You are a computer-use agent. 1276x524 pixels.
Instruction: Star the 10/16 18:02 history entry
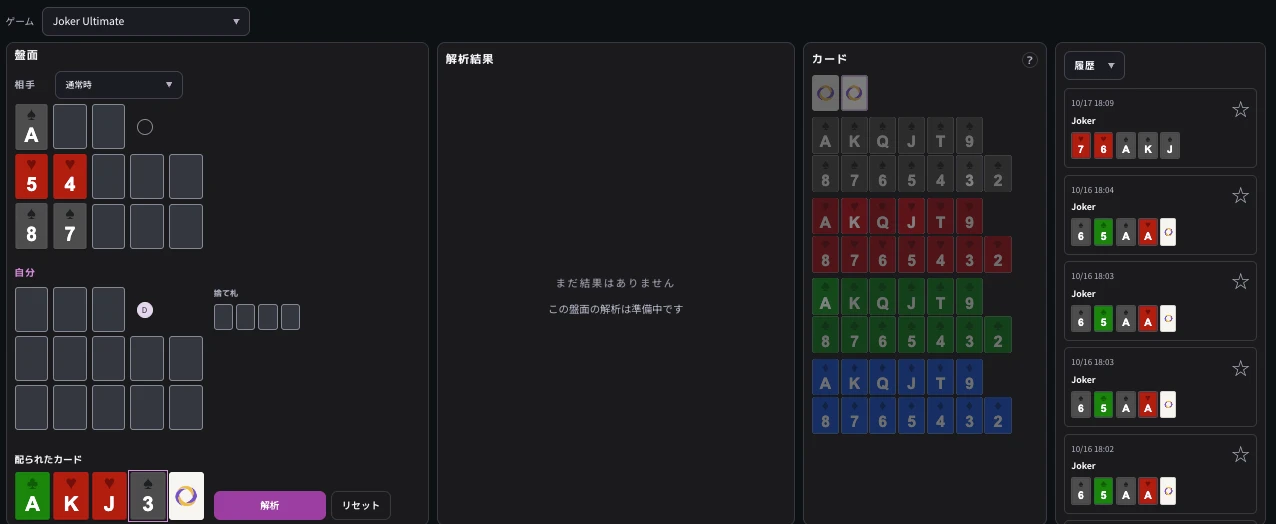1240,454
